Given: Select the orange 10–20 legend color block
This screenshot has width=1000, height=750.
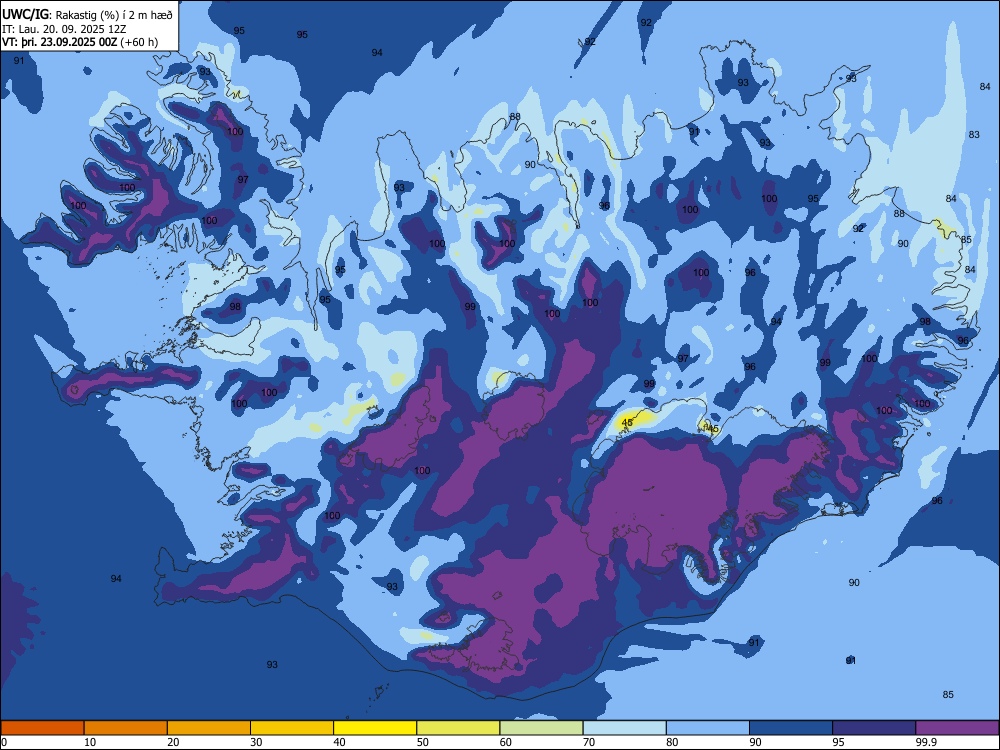Looking at the screenshot, I should 126,728.
